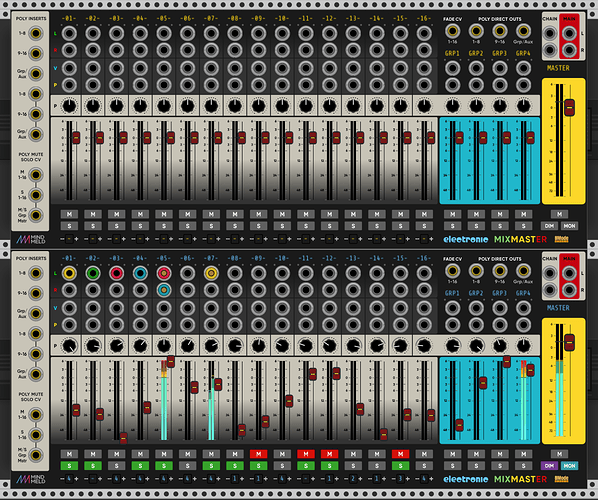Unmute track 15 on the bottom mixer
This screenshot has height=500, width=598.
[x=400, y=454]
